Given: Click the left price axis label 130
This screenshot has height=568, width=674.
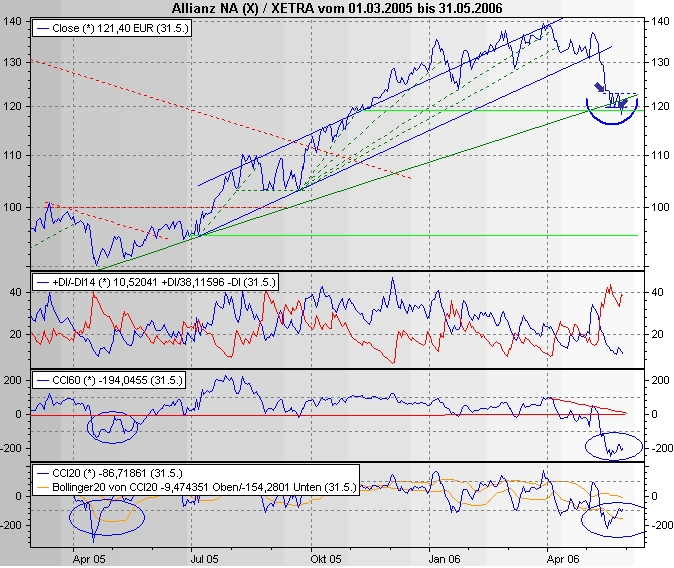Looking at the screenshot, I should pos(12,62).
